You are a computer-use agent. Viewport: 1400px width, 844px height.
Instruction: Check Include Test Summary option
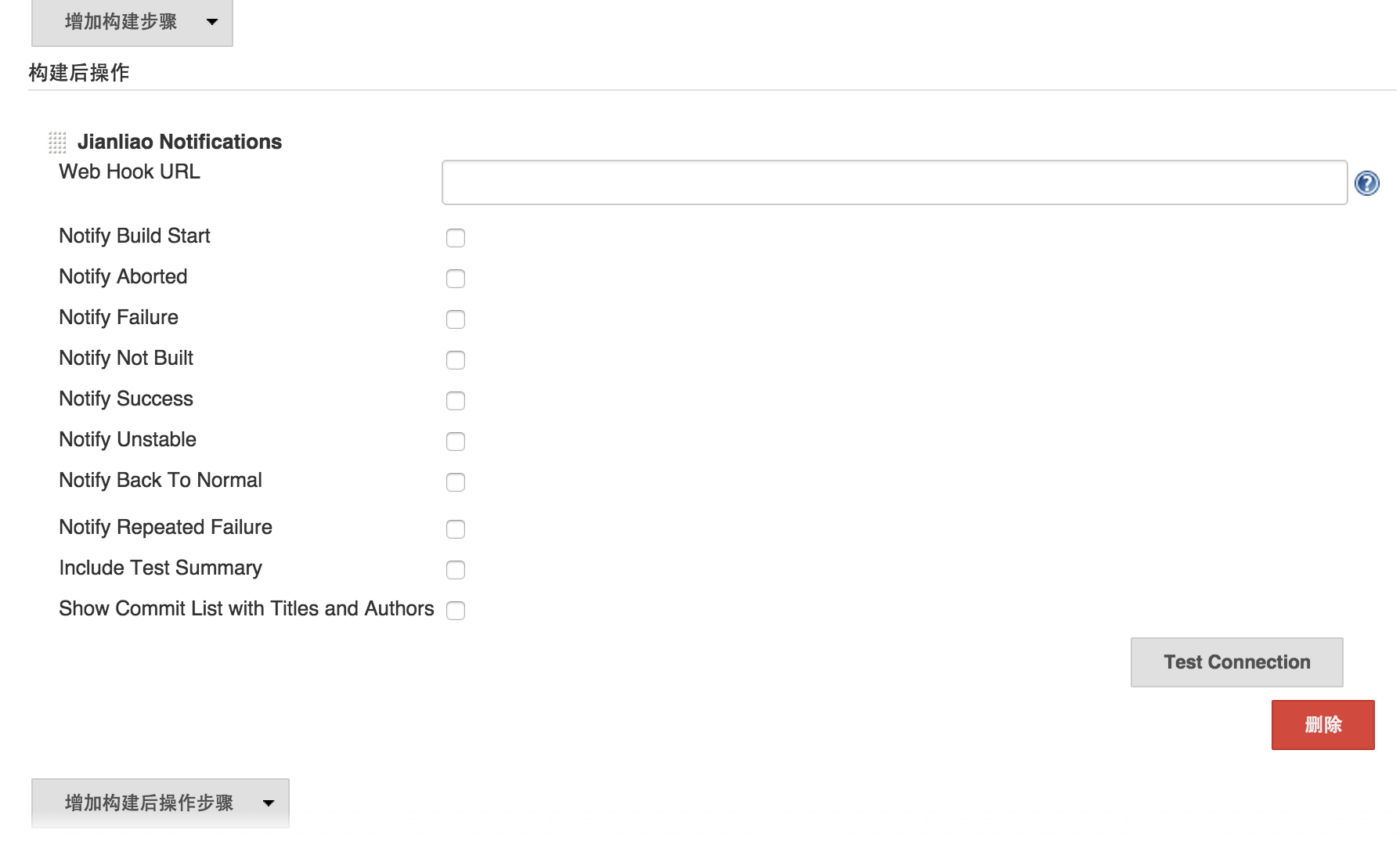(455, 570)
